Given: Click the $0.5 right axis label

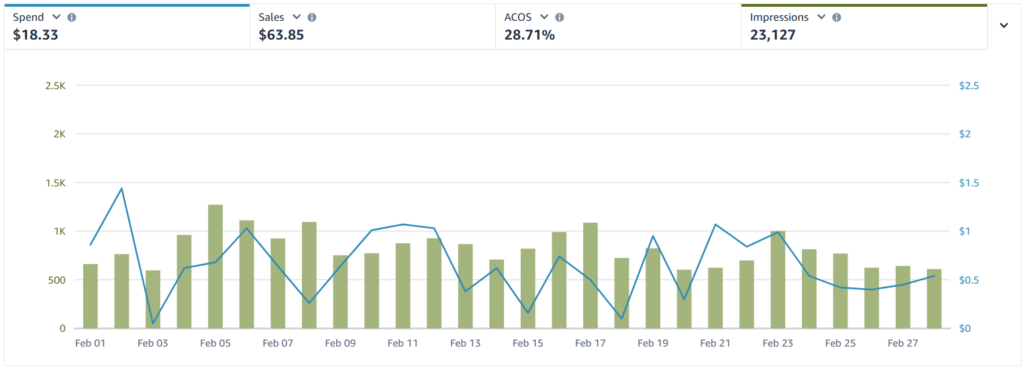Looking at the screenshot, I should coord(968,280).
